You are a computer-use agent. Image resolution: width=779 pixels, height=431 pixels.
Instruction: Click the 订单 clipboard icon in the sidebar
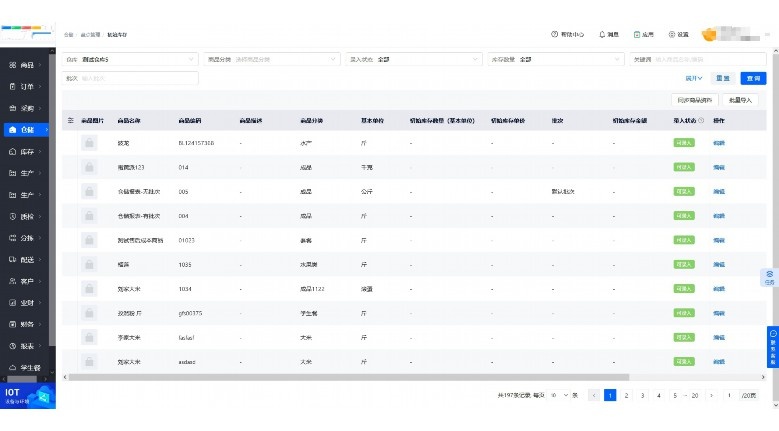click(12, 86)
